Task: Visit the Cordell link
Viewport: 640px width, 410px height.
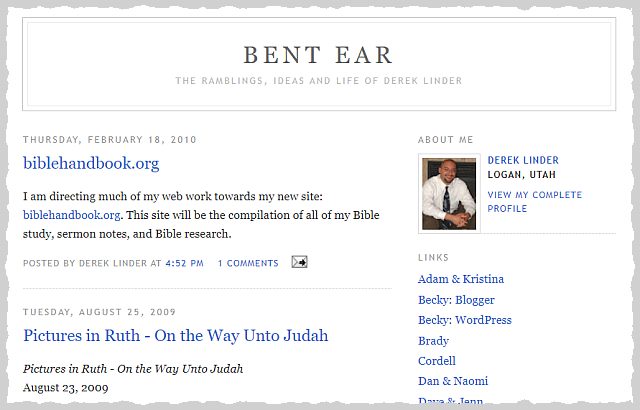Action: pyautogui.click(x=436, y=361)
